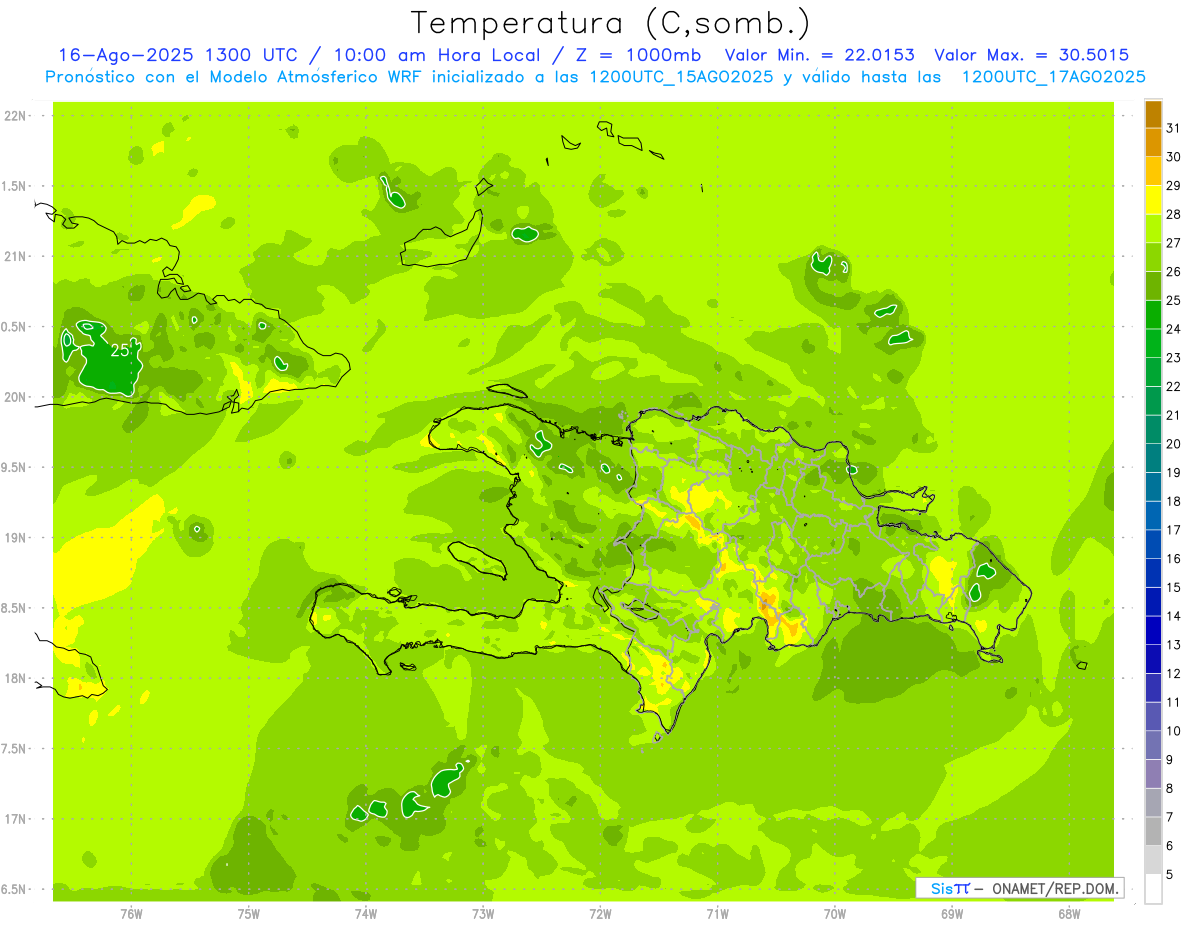Select the '68W' longitude label

[1069, 914]
